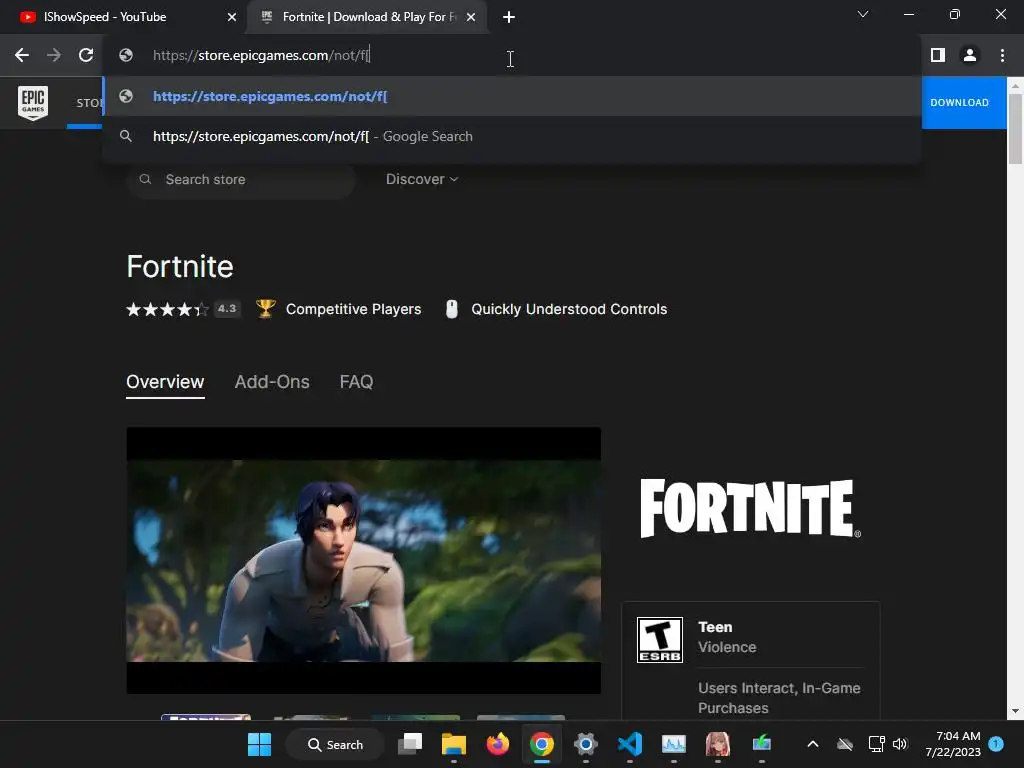Open the Windows Start menu
Viewport: 1024px width, 768px height.
[259, 744]
